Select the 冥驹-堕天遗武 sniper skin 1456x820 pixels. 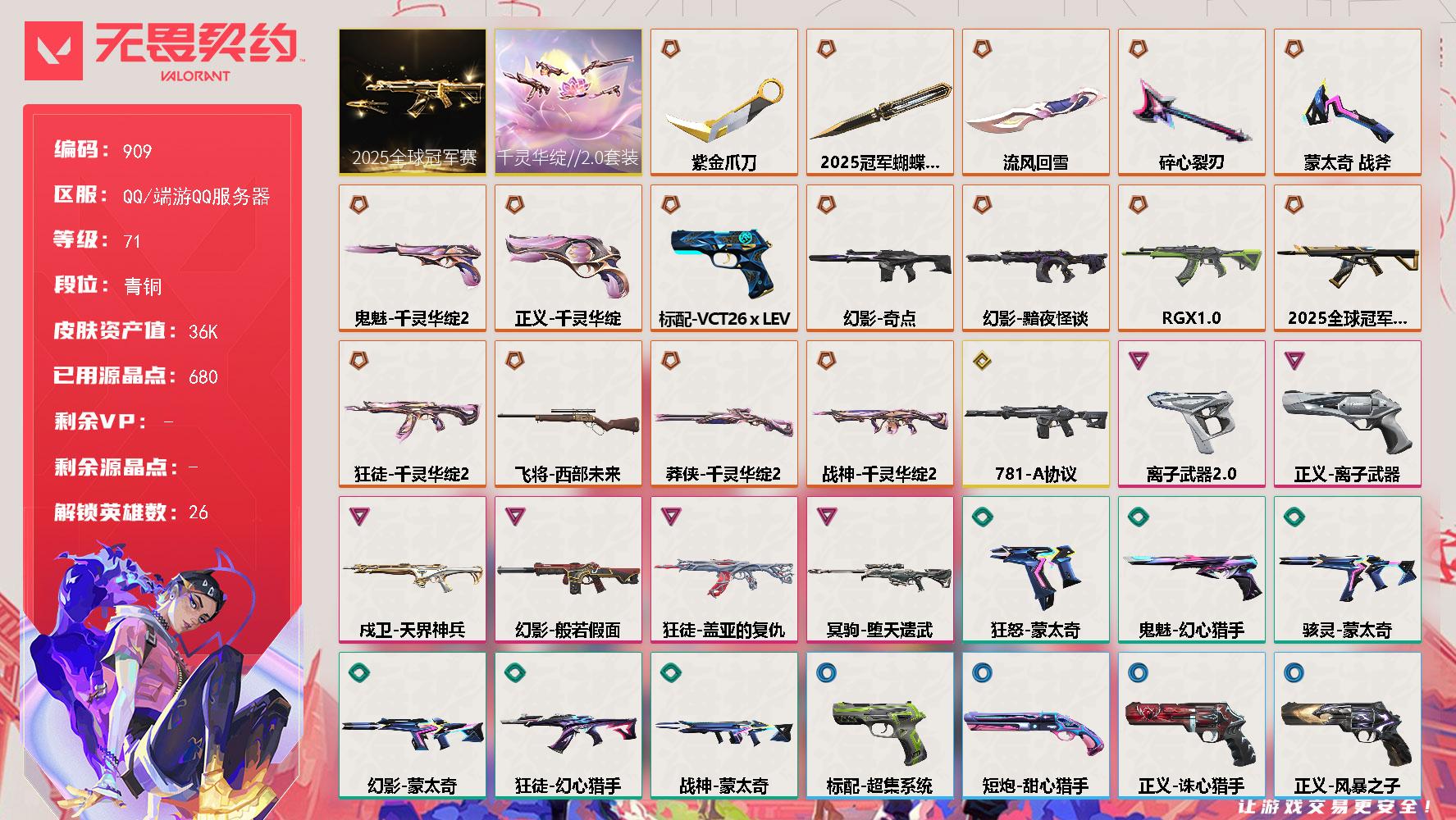[x=880, y=570]
